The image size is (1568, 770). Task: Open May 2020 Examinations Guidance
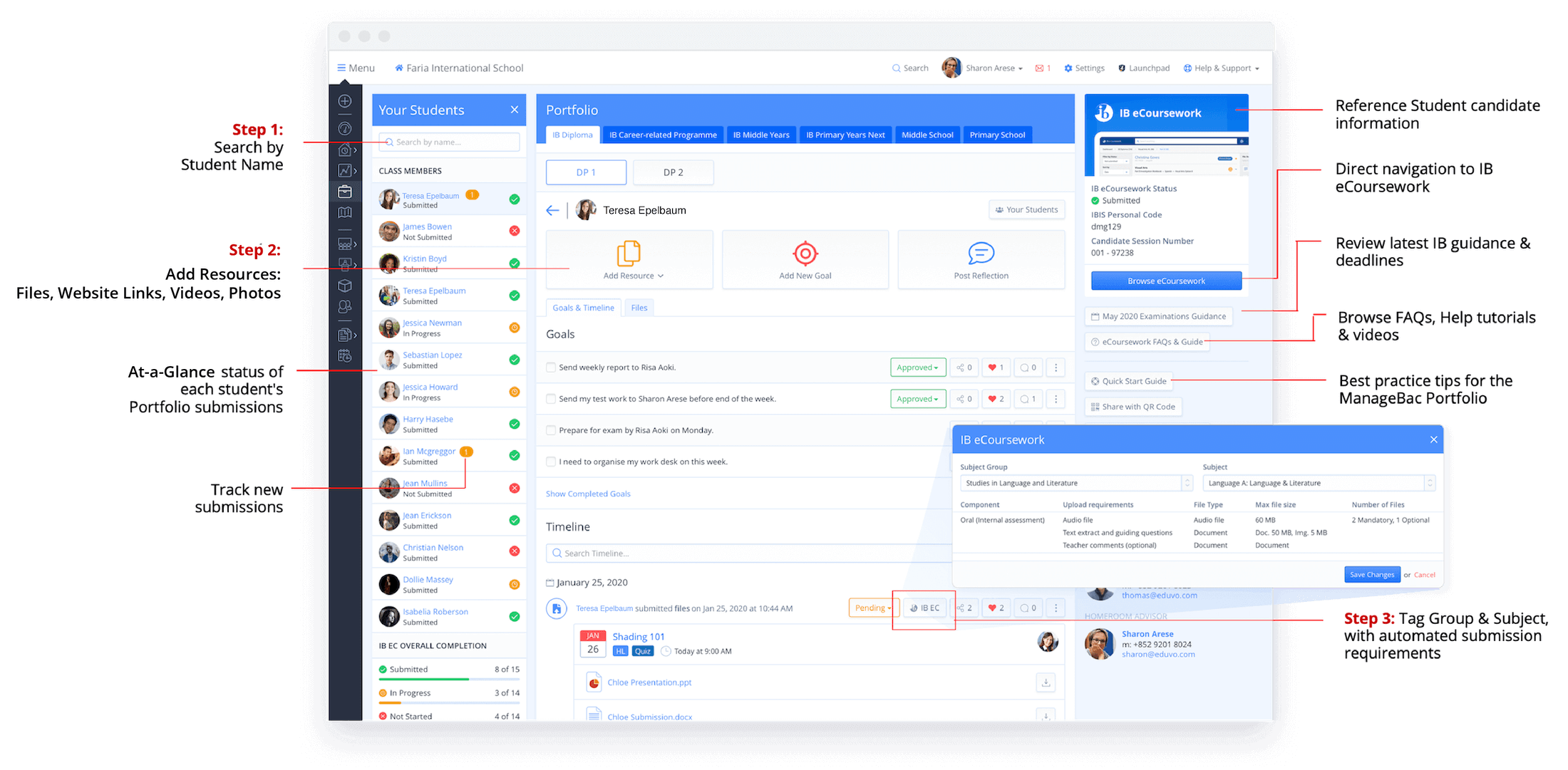tap(1158, 316)
